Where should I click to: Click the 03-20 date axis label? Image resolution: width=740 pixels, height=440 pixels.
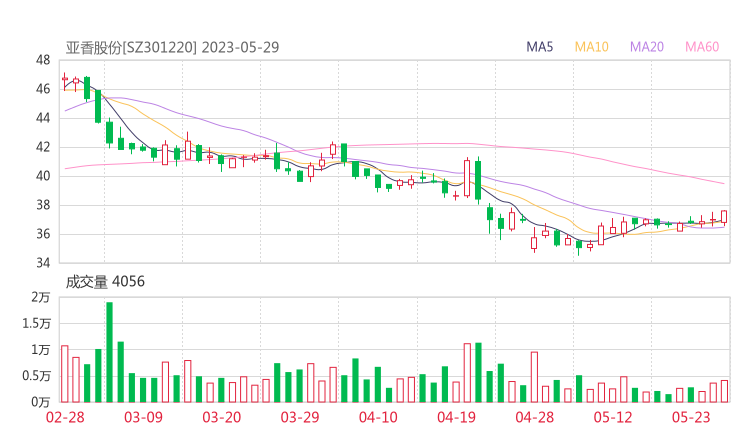222,417
